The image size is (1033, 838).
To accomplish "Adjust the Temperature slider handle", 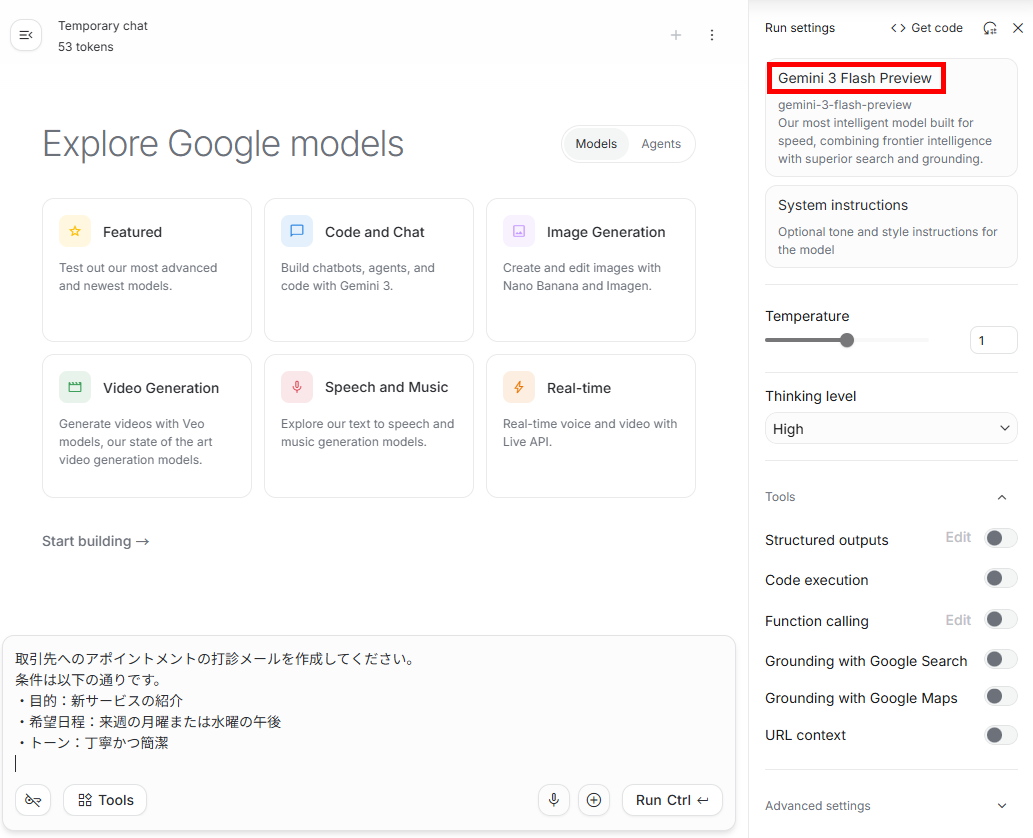I will click(847, 340).
